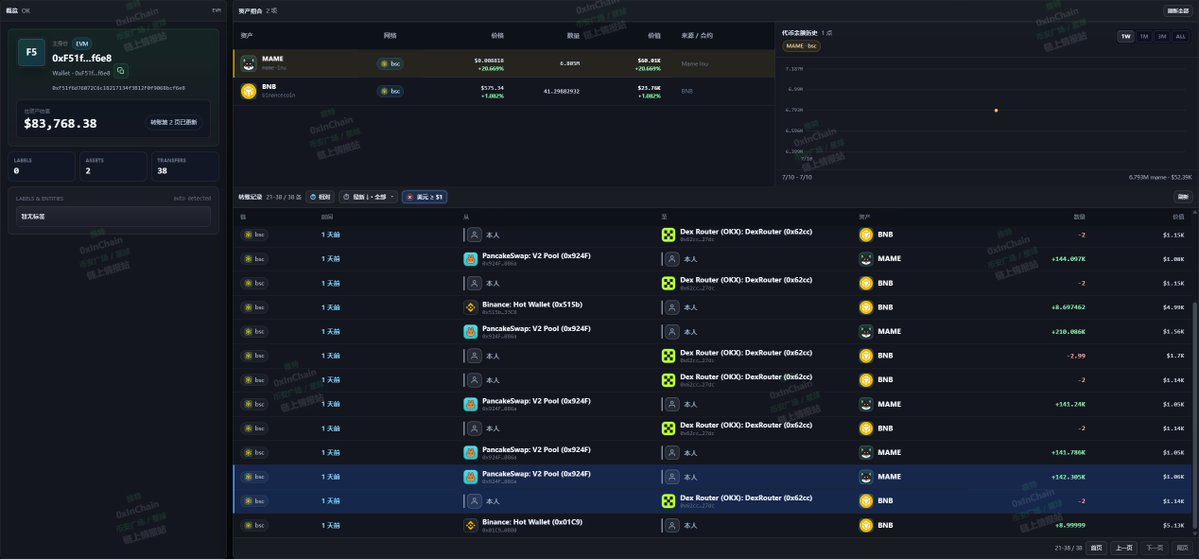The width and height of the screenshot is (1199, 559).
Task: Open the LABELS count card showing 0
Action: click(x=42, y=166)
